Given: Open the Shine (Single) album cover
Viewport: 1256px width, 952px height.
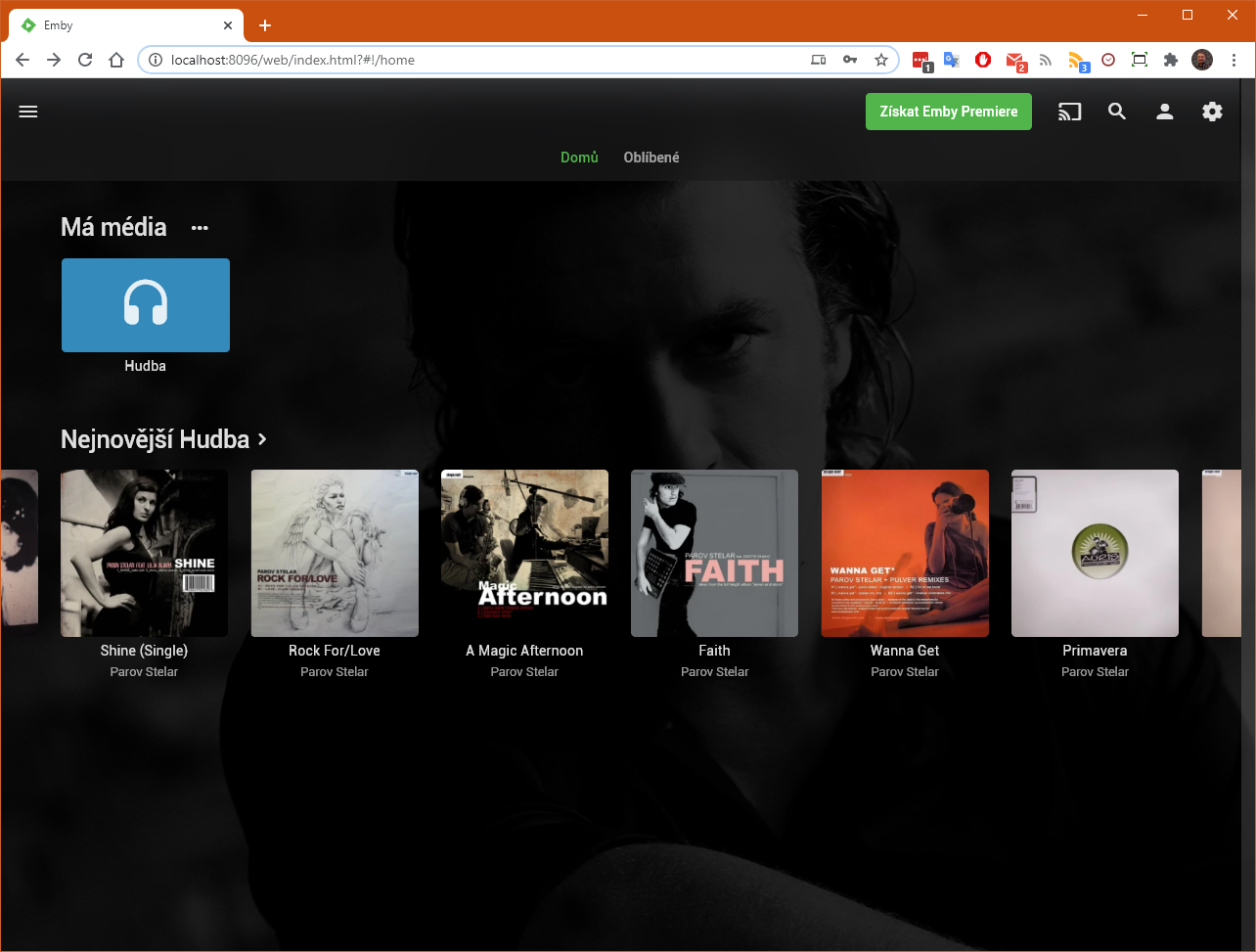Looking at the screenshot, I should point(145,553).
